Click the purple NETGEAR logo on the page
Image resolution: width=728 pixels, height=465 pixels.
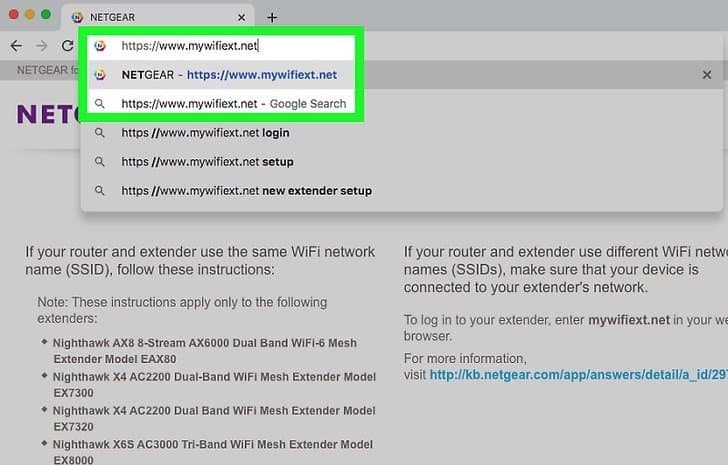[x=49, y=114]
